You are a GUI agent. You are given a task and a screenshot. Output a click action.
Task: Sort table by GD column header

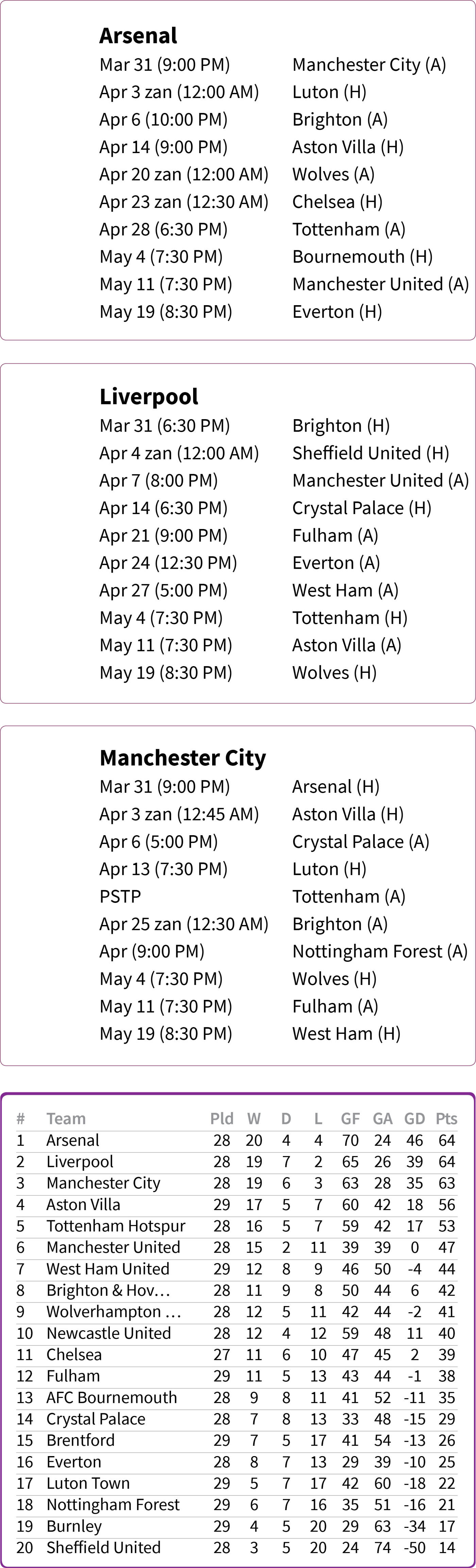414,1119
